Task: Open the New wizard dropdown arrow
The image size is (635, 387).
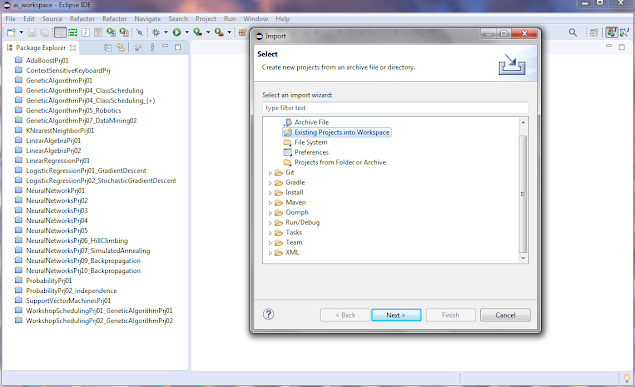Action: [21, 32]
